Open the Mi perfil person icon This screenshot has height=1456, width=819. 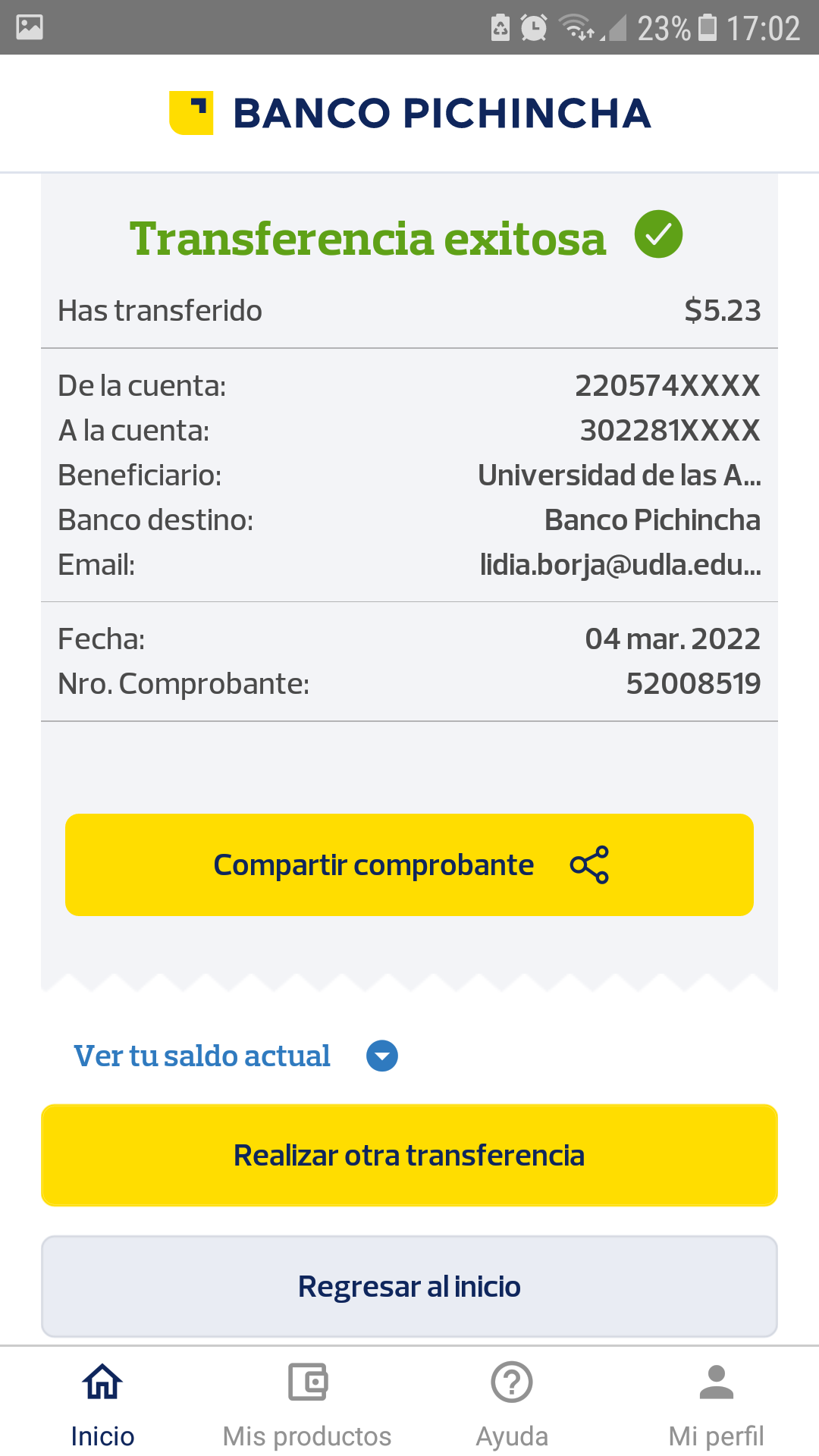717,1382
